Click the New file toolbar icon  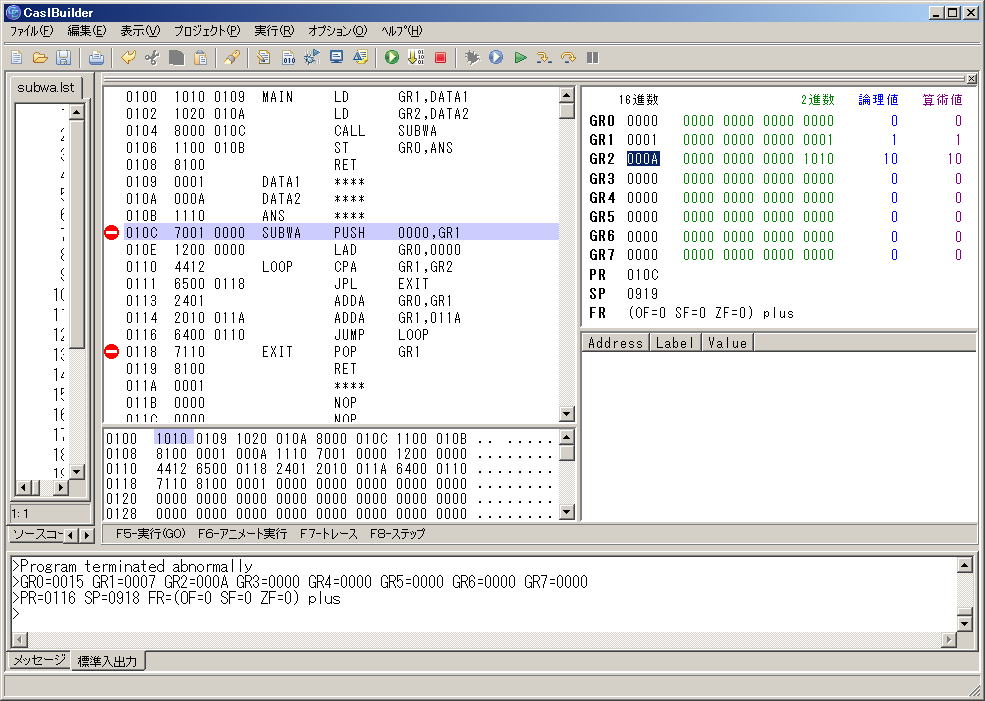tap(17, 58)
